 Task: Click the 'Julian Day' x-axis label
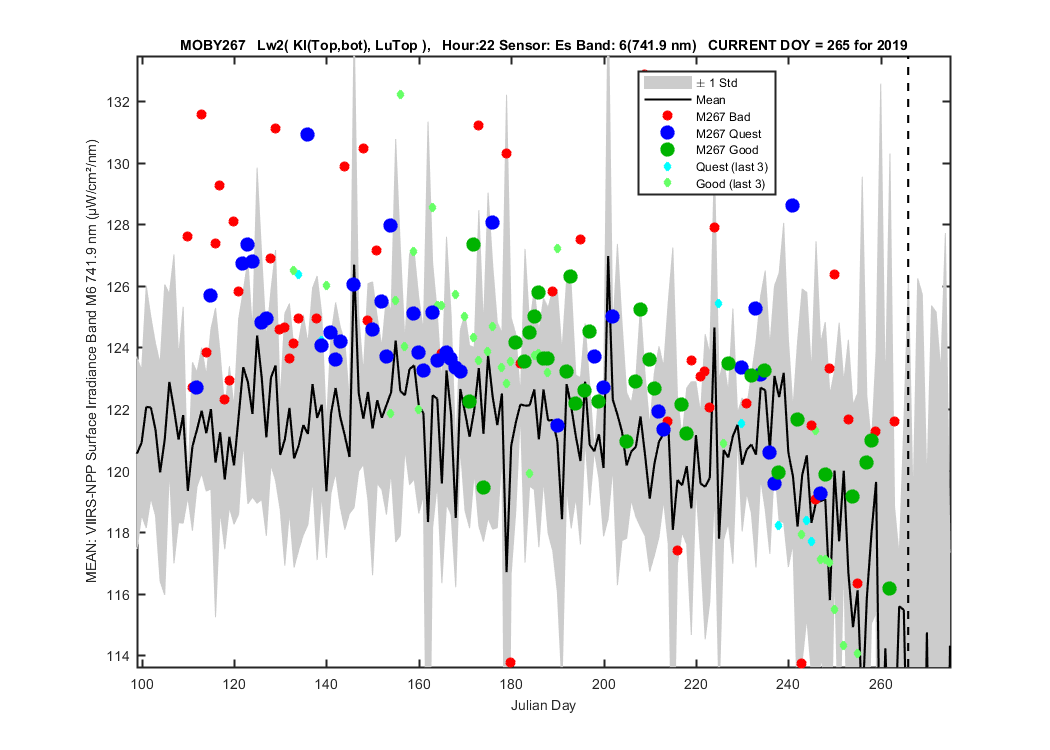tap(543, 705)
